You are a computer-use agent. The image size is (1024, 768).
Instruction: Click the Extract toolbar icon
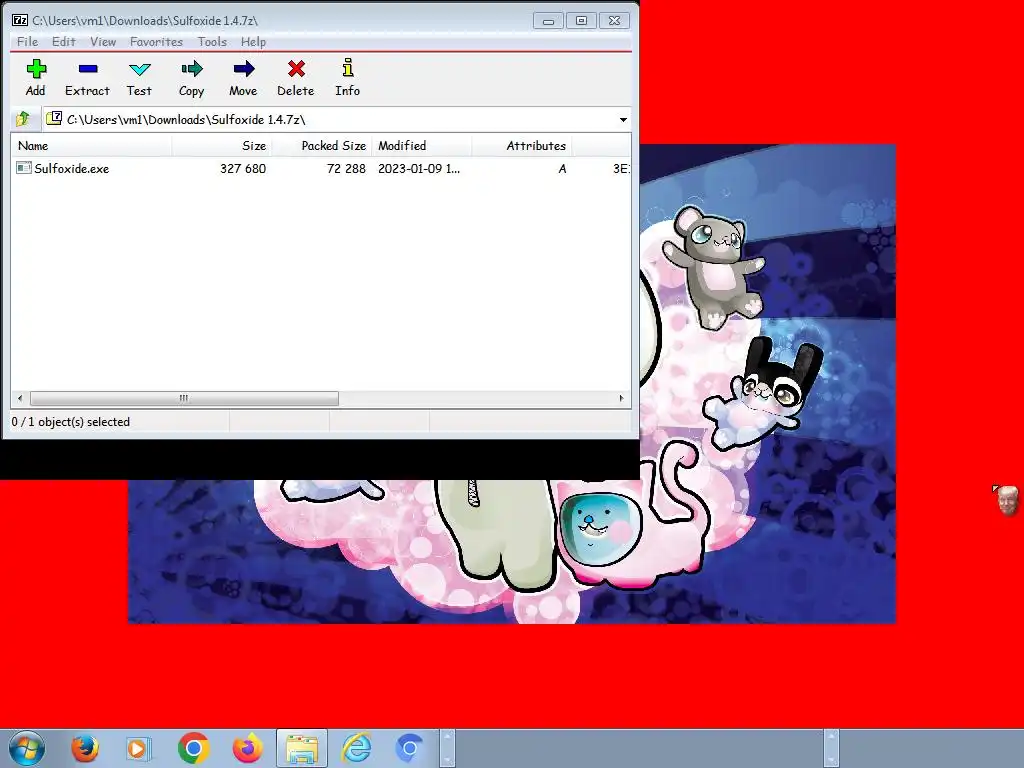point(88,69)
